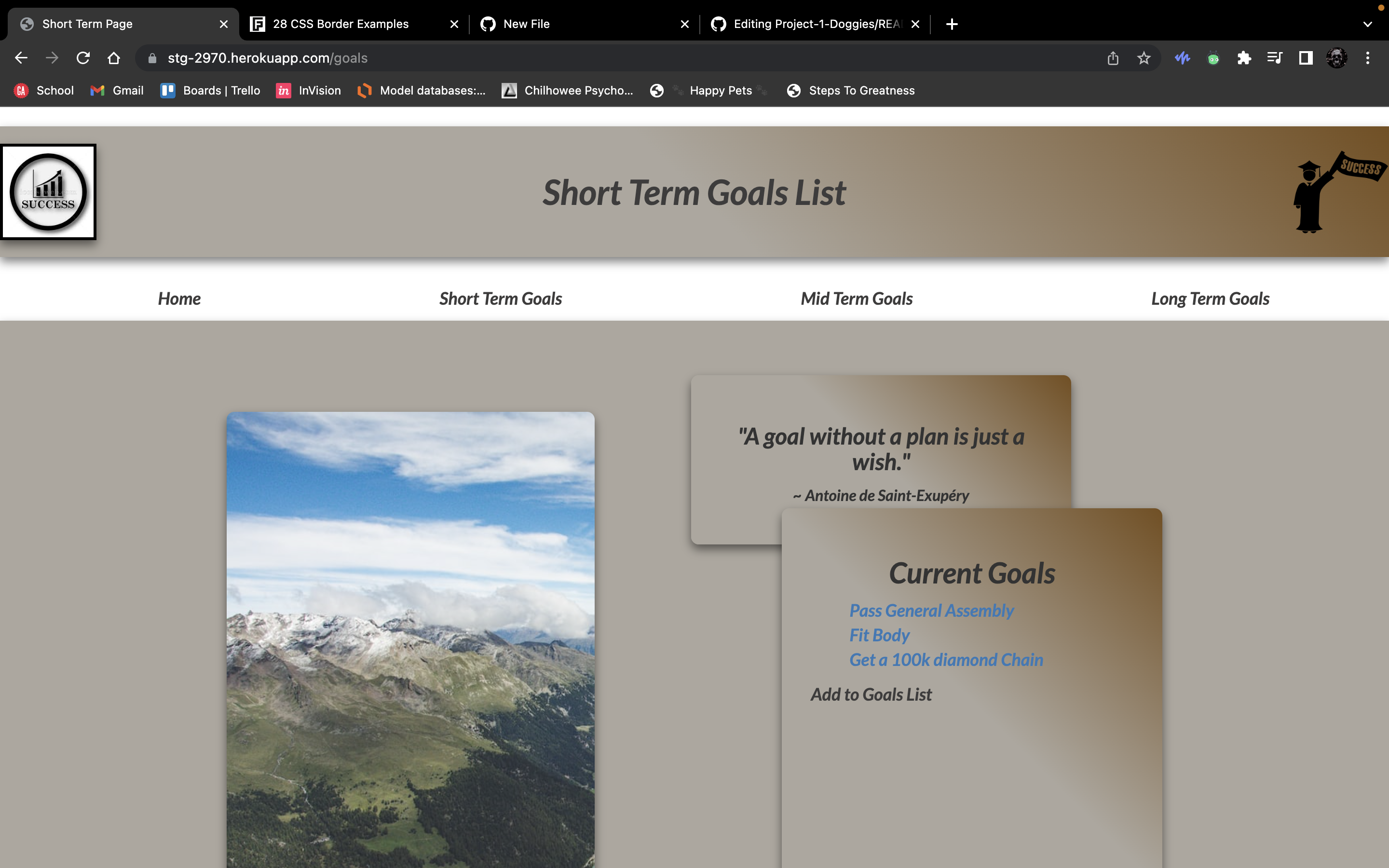This screenshot has width=1389, height=868.
Task: Click the browser reload button
Action: [x=83, y=57]
